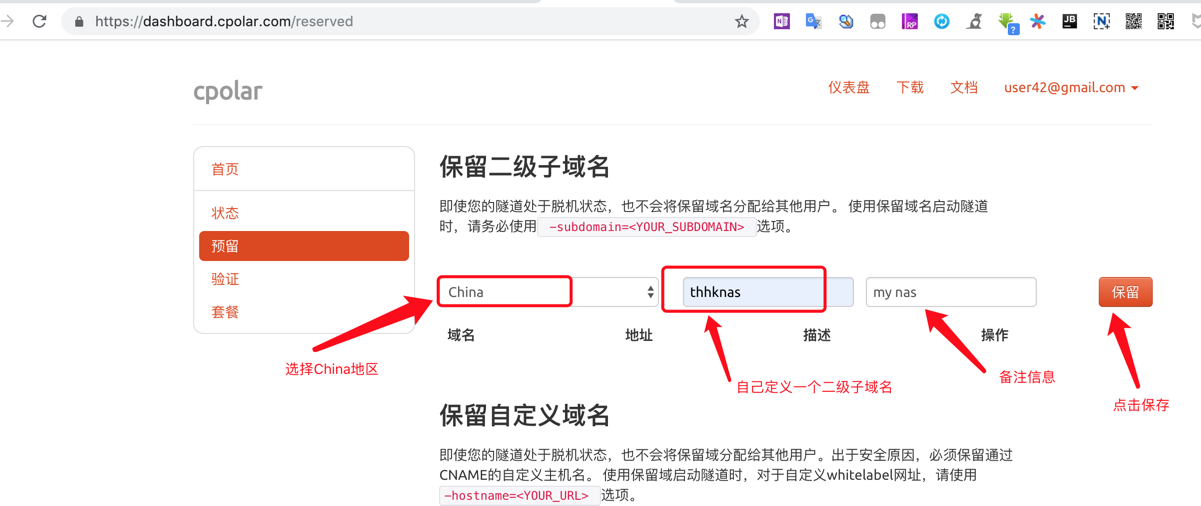Viewport: 1201px width, 506px height.
Task: Click the gray kangaroo extension icon
Action: tap(974, 21)
